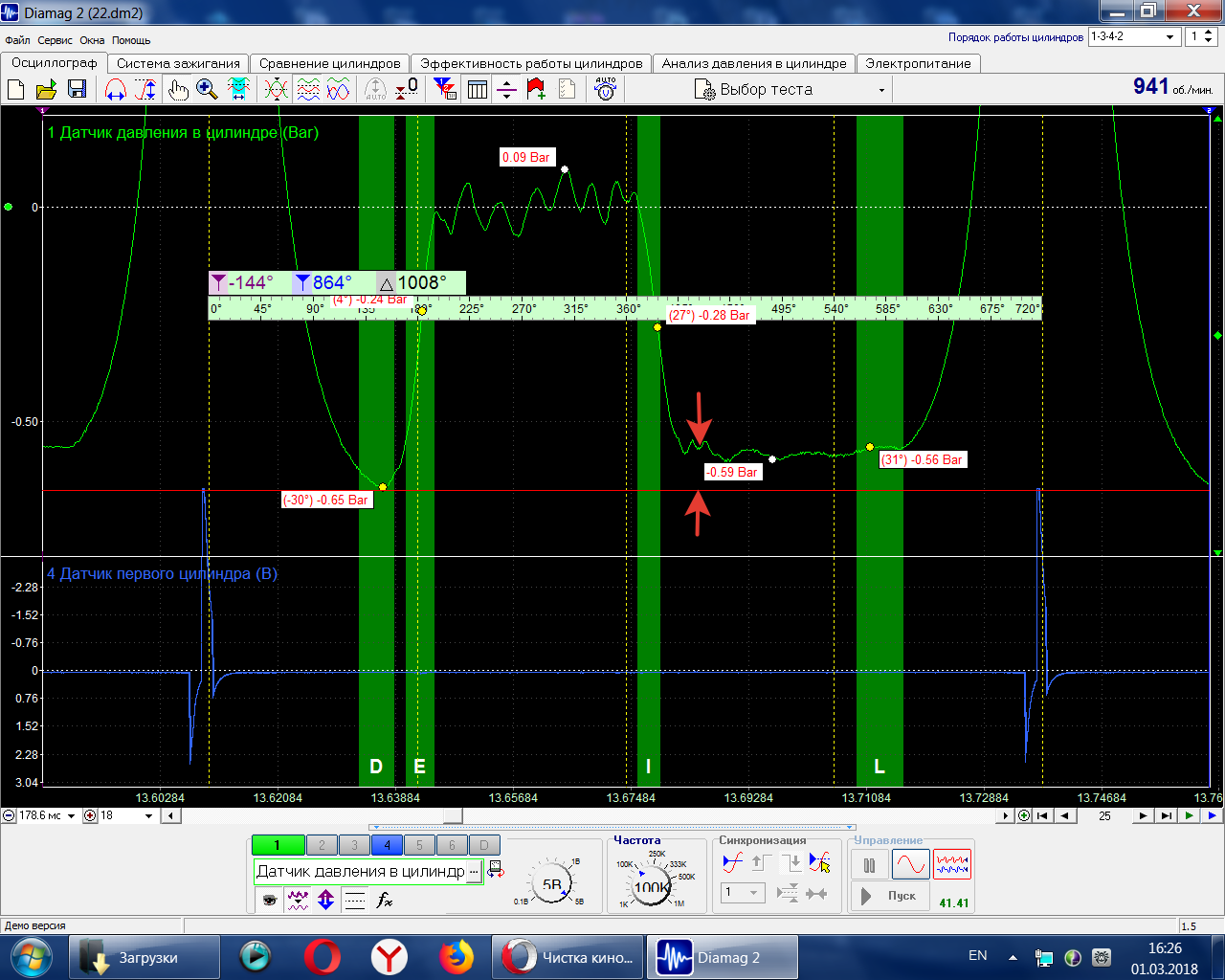Open the cylinder firing order 1-3-4-2 dropdown
Viewport: 1225px width, 980px height.
1133,36
